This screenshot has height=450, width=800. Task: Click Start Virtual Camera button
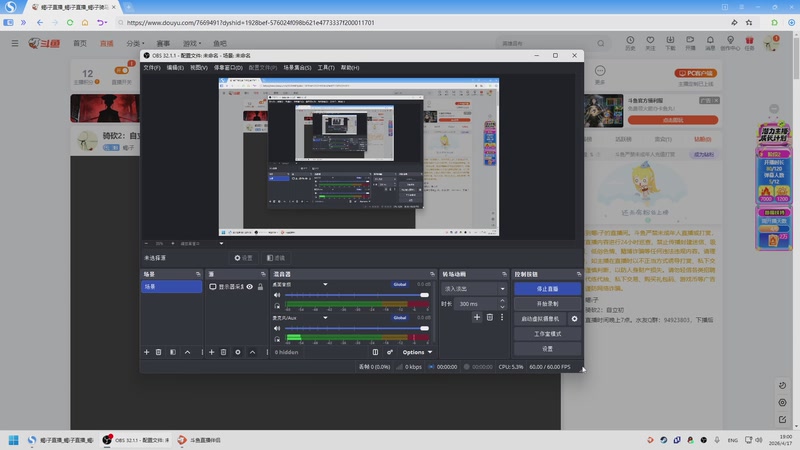(x=540, y=319)
